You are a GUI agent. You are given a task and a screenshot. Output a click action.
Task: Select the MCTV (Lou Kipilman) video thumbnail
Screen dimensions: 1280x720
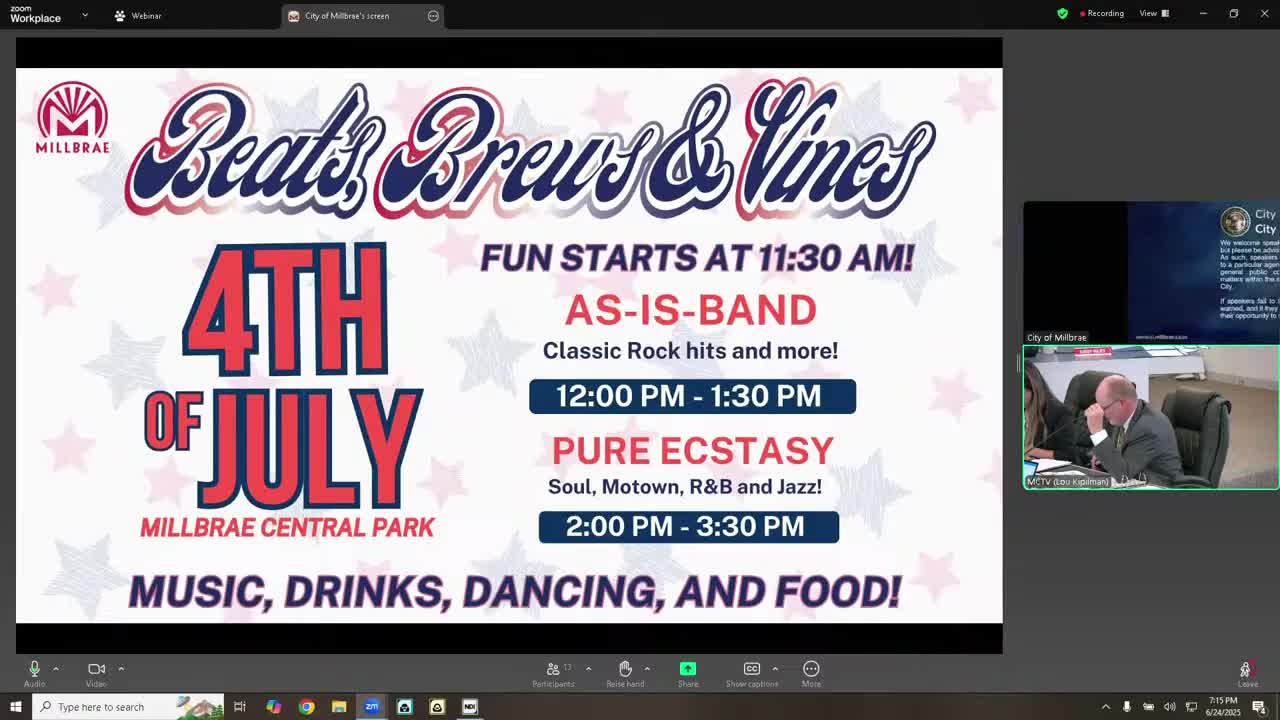click(x=1151, y=417)
